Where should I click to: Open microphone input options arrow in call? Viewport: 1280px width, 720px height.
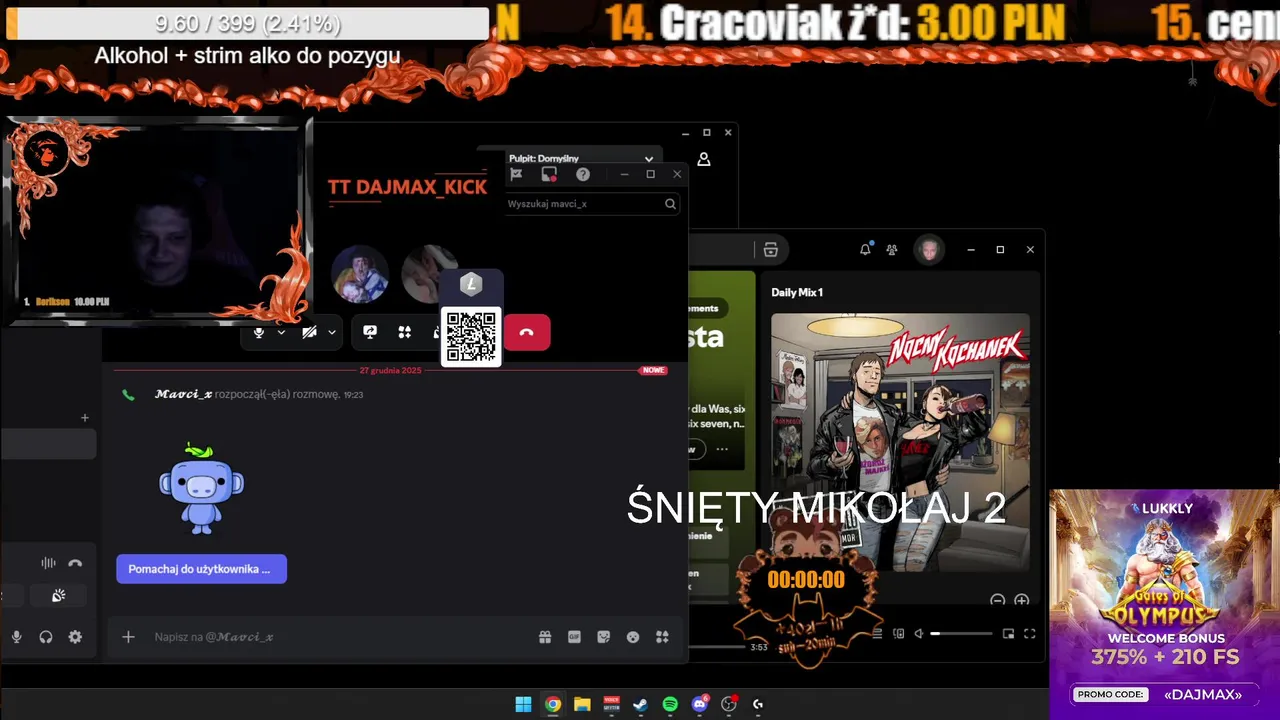click(x=281, y=332)
